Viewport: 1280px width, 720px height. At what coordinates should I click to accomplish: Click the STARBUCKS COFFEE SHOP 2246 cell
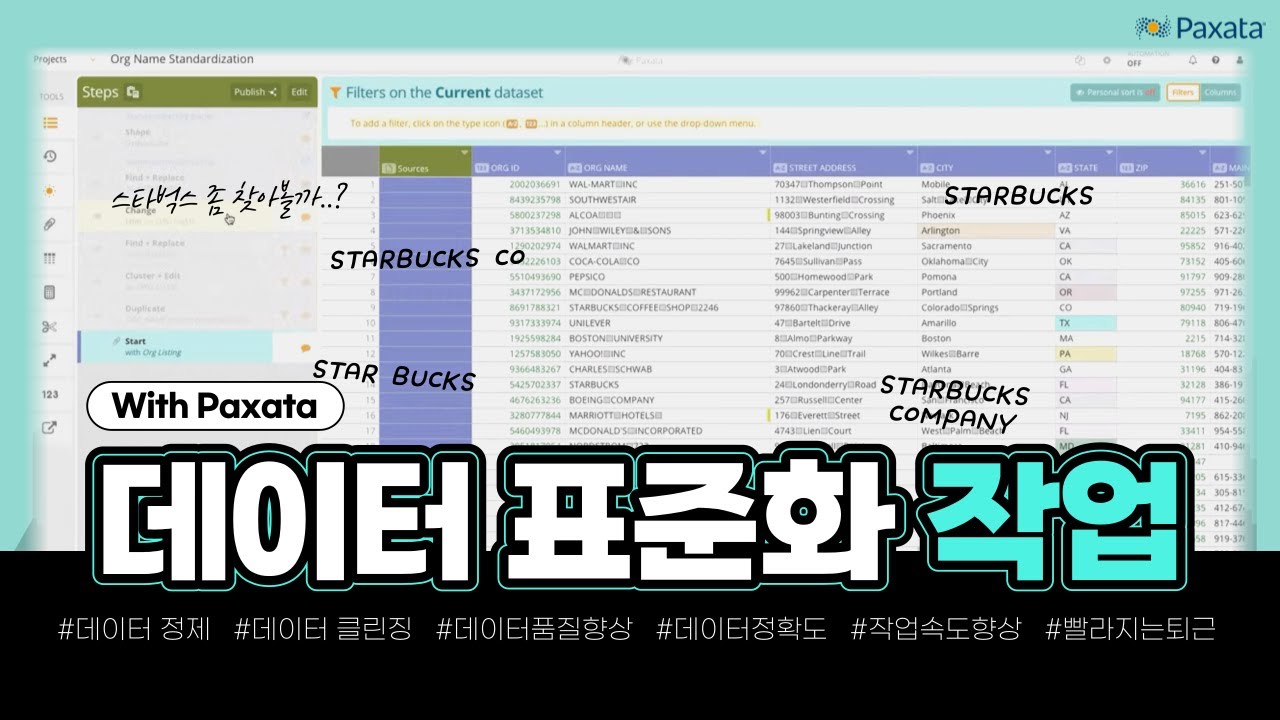click(668, 308)
